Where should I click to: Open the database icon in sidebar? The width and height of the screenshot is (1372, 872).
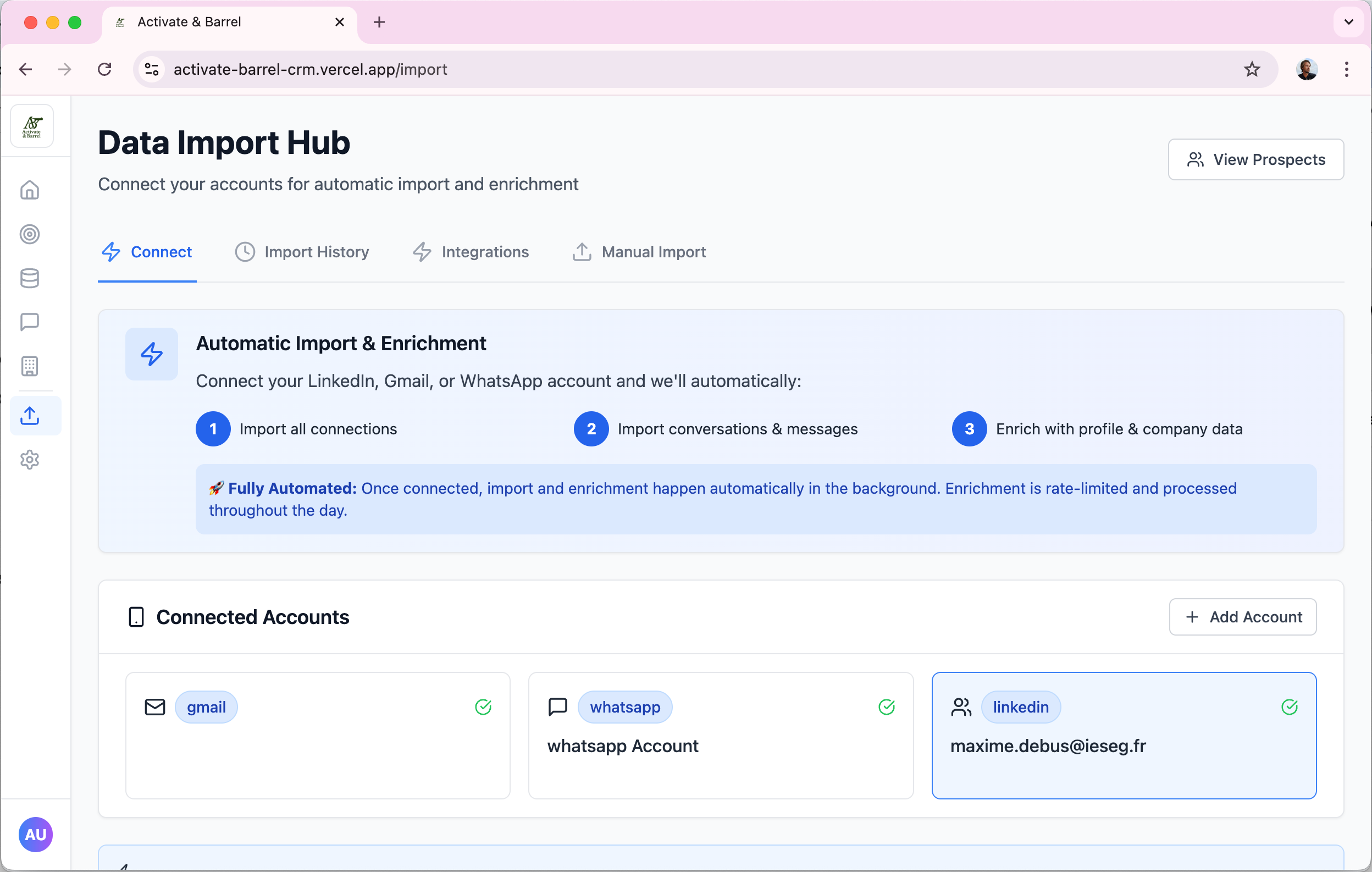(x=30, y=278)
